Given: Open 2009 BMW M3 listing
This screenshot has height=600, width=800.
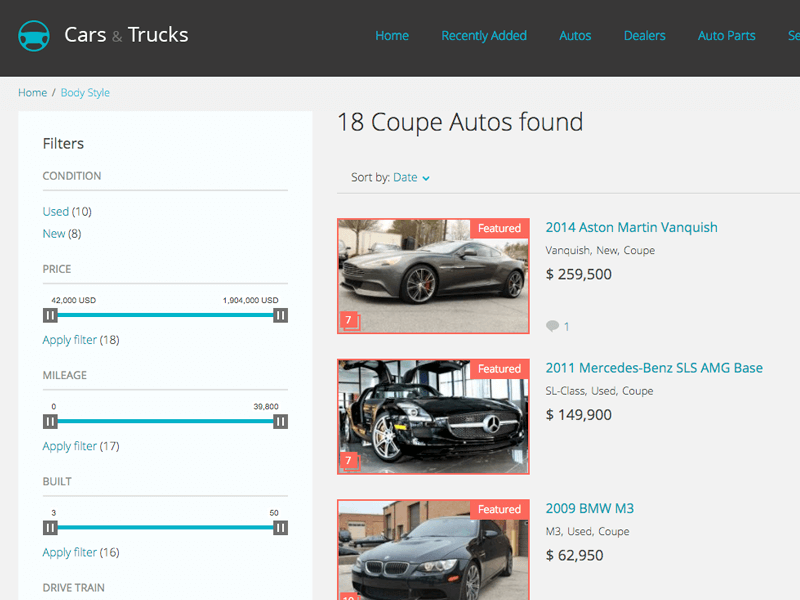Looking at the screenshot, I should 589,509.
